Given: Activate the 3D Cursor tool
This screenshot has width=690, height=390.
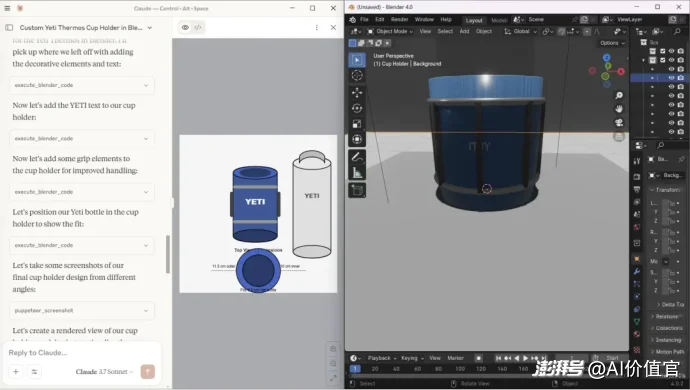Looking at the screenshot, I should pos(357,75).
